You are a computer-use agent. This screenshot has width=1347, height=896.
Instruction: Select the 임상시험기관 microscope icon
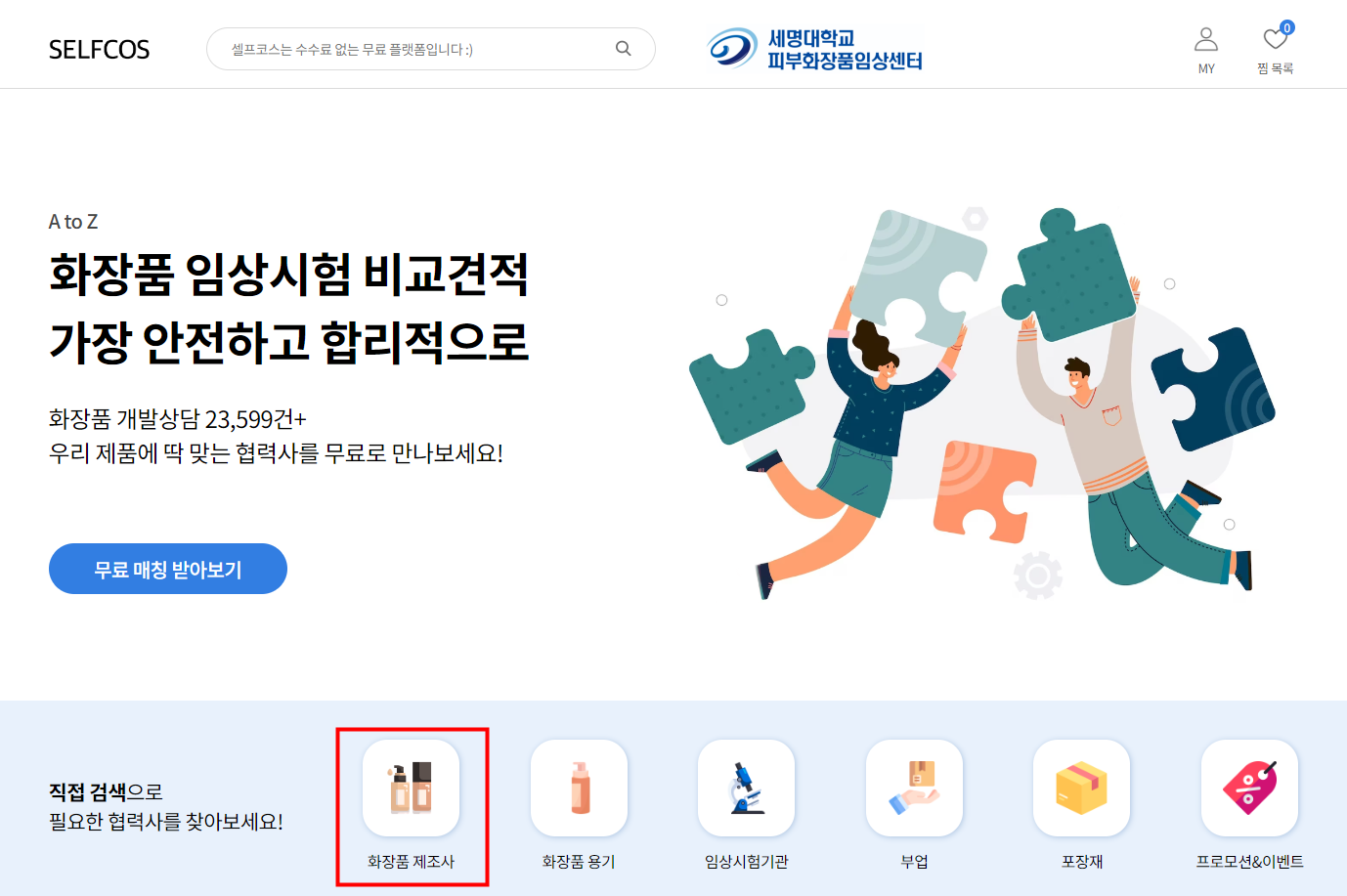747,788
